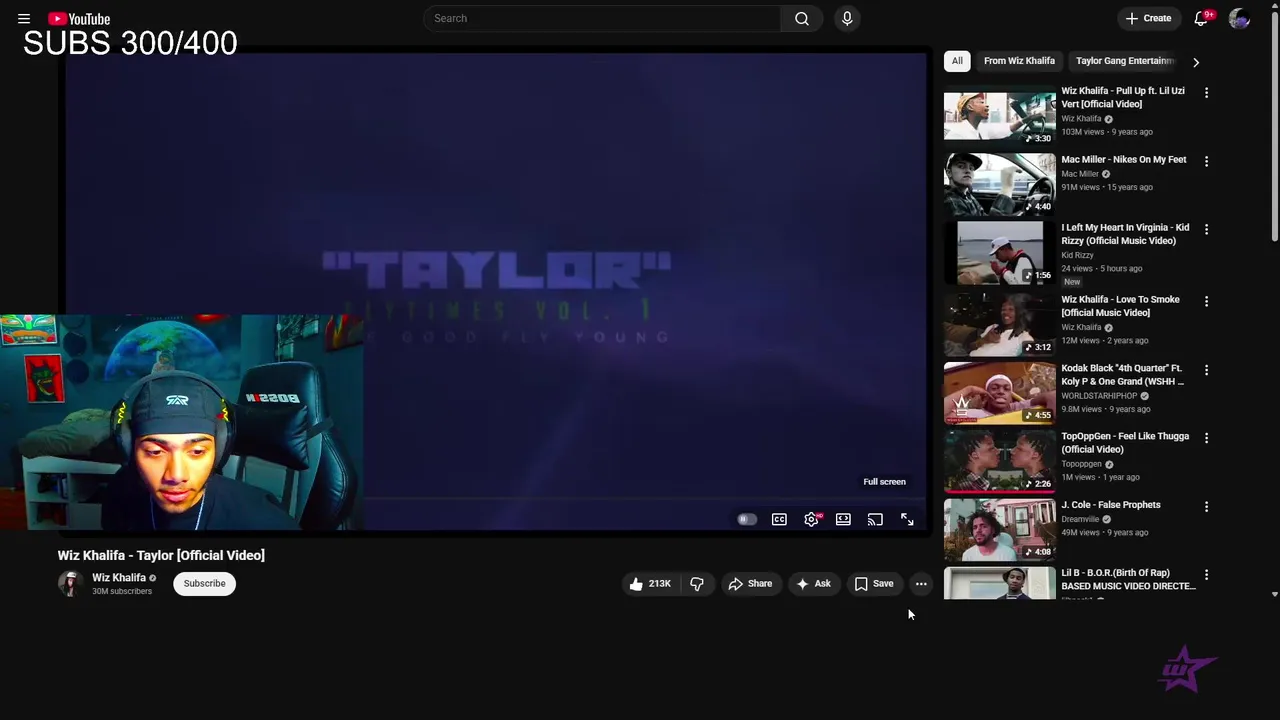Open options for False Prophets video
The image size is (1280, 720).
click(1206, 507)
